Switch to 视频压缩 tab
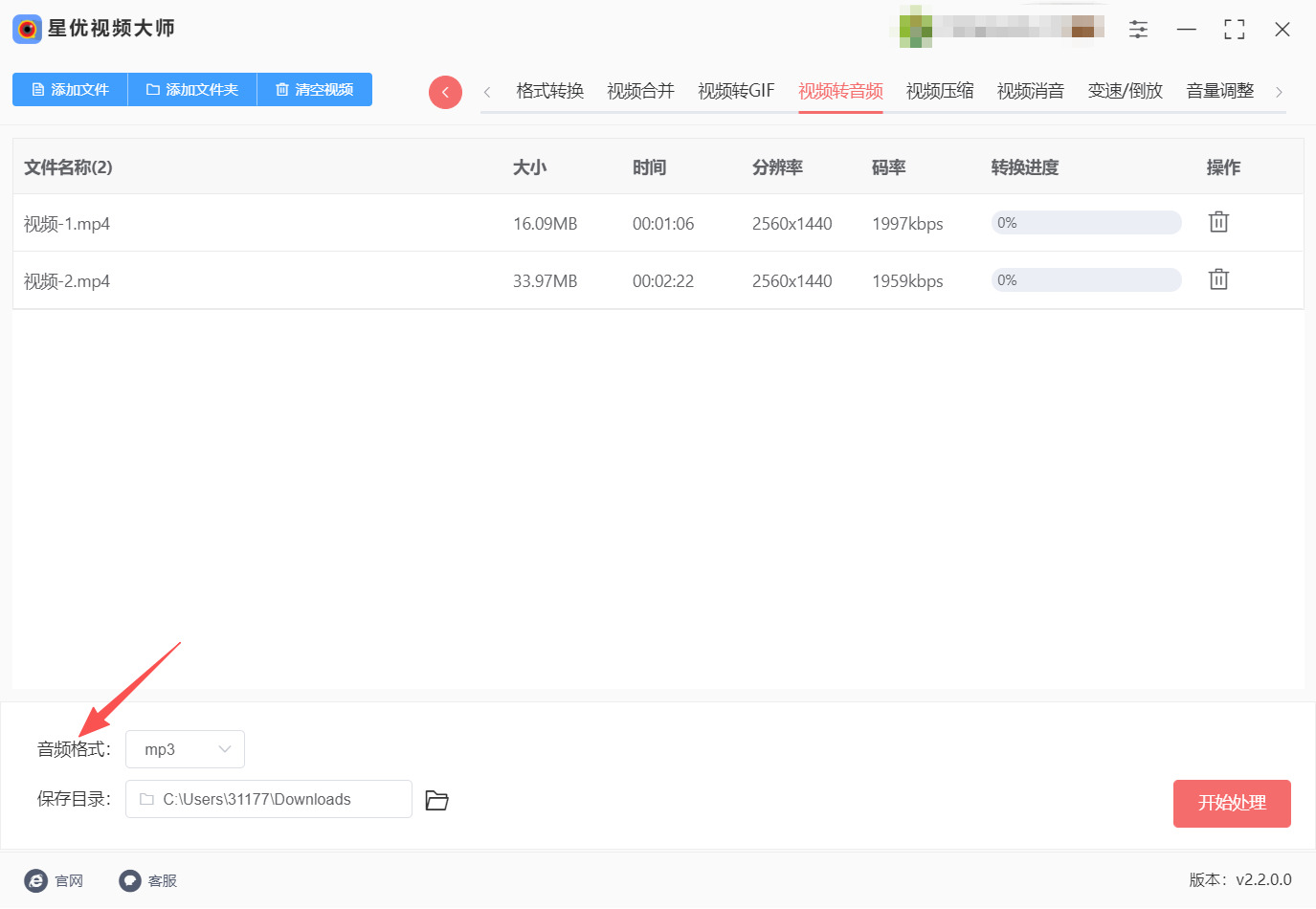Viewport: 1316px width, 909px height. click(940, 91)
